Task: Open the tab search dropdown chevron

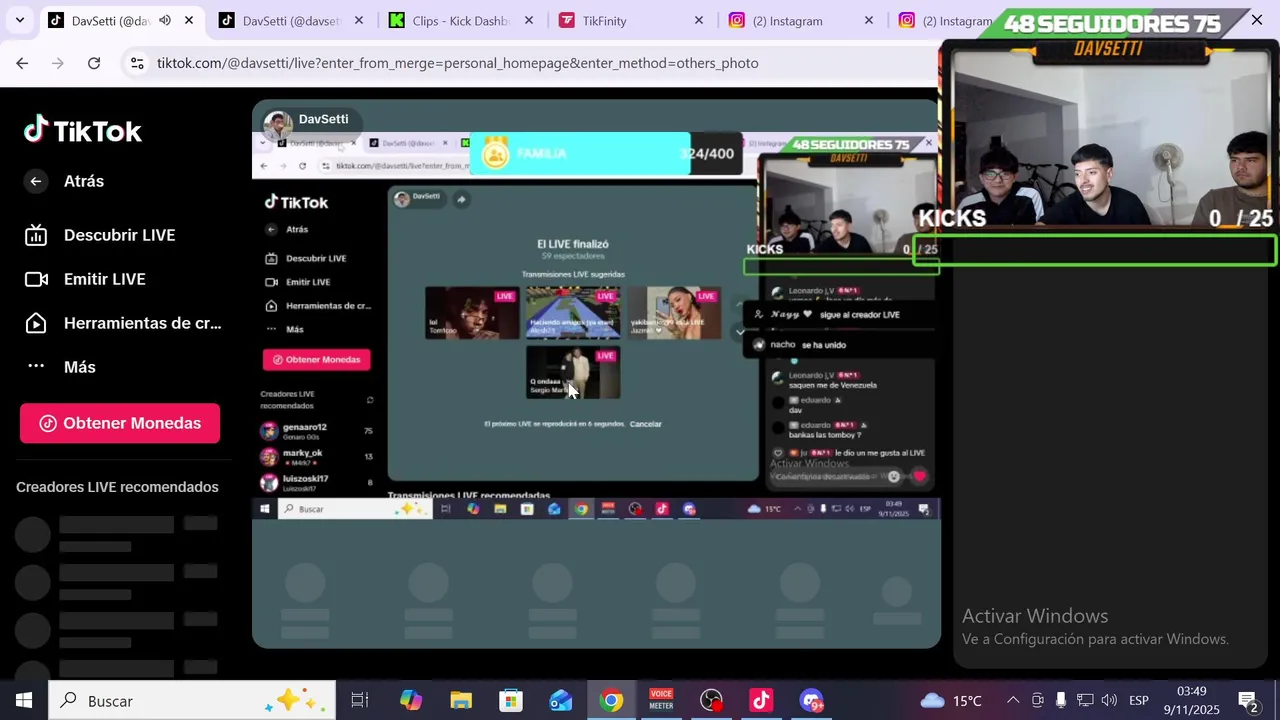Action: (19, 20)
